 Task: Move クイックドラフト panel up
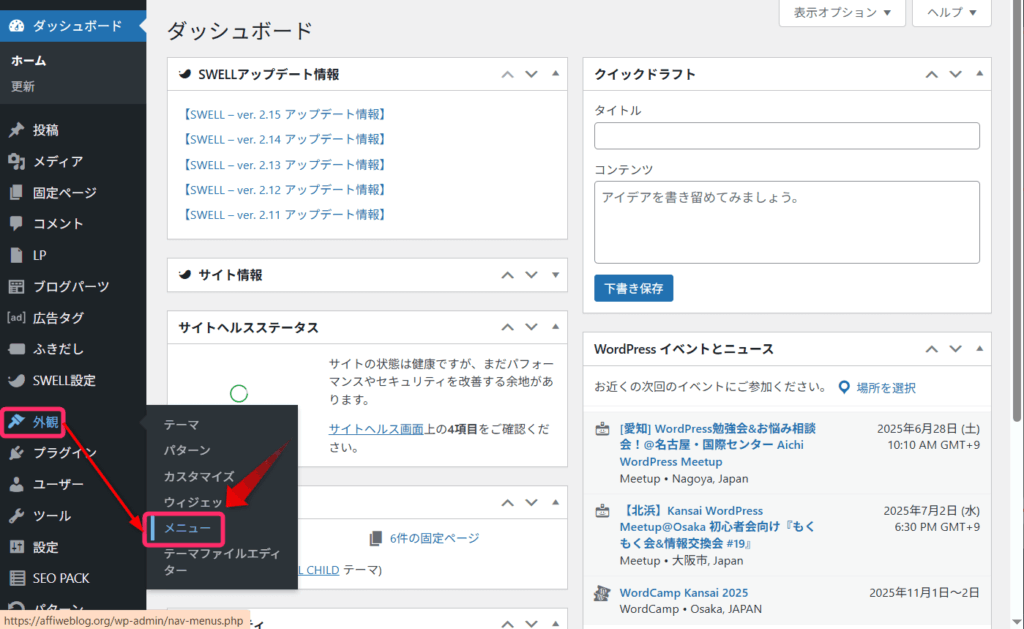(931, 74)
